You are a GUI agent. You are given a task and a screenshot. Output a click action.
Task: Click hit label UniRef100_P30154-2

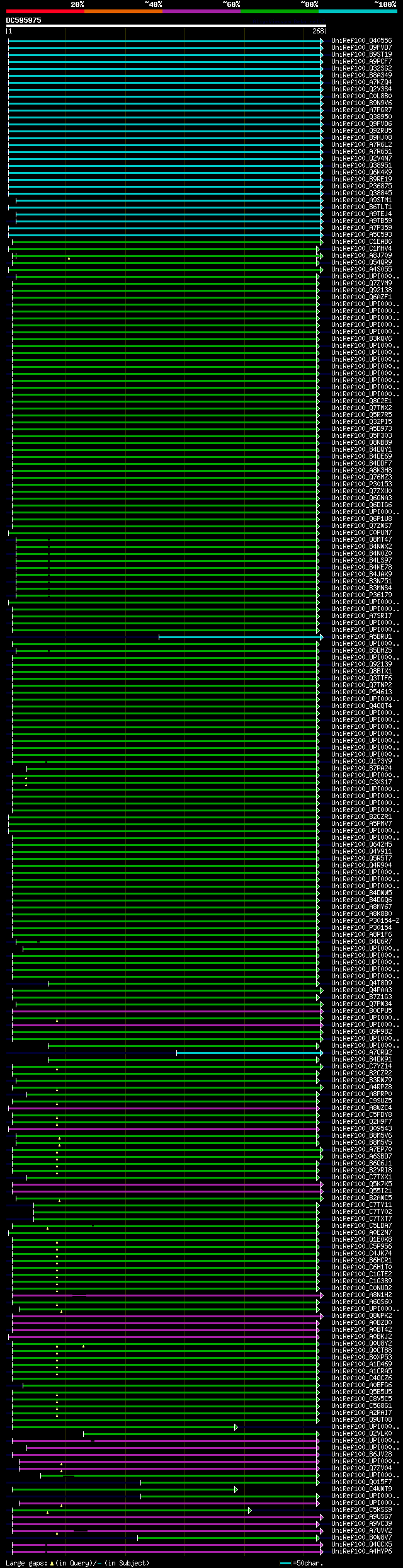(x=365, y=921)
